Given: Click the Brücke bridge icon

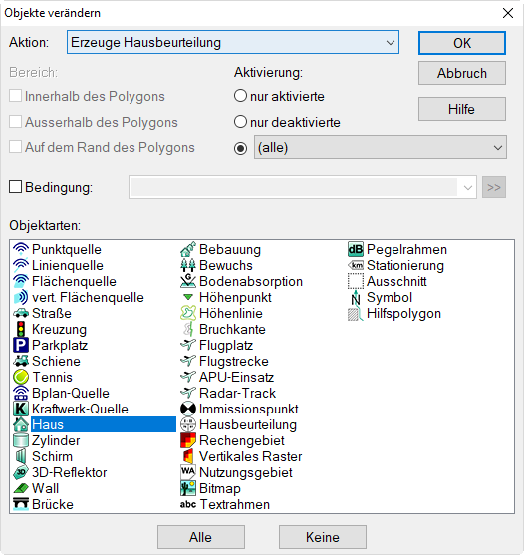Looking at the screenshot, I should tap(21, 504).
